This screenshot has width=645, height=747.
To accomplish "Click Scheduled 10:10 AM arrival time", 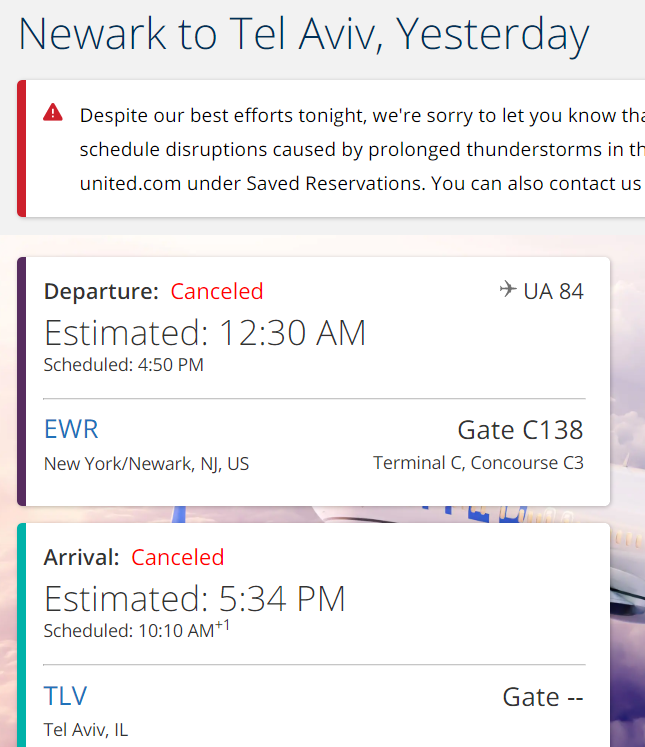I will pyautogui.click(x=137, y=629).
